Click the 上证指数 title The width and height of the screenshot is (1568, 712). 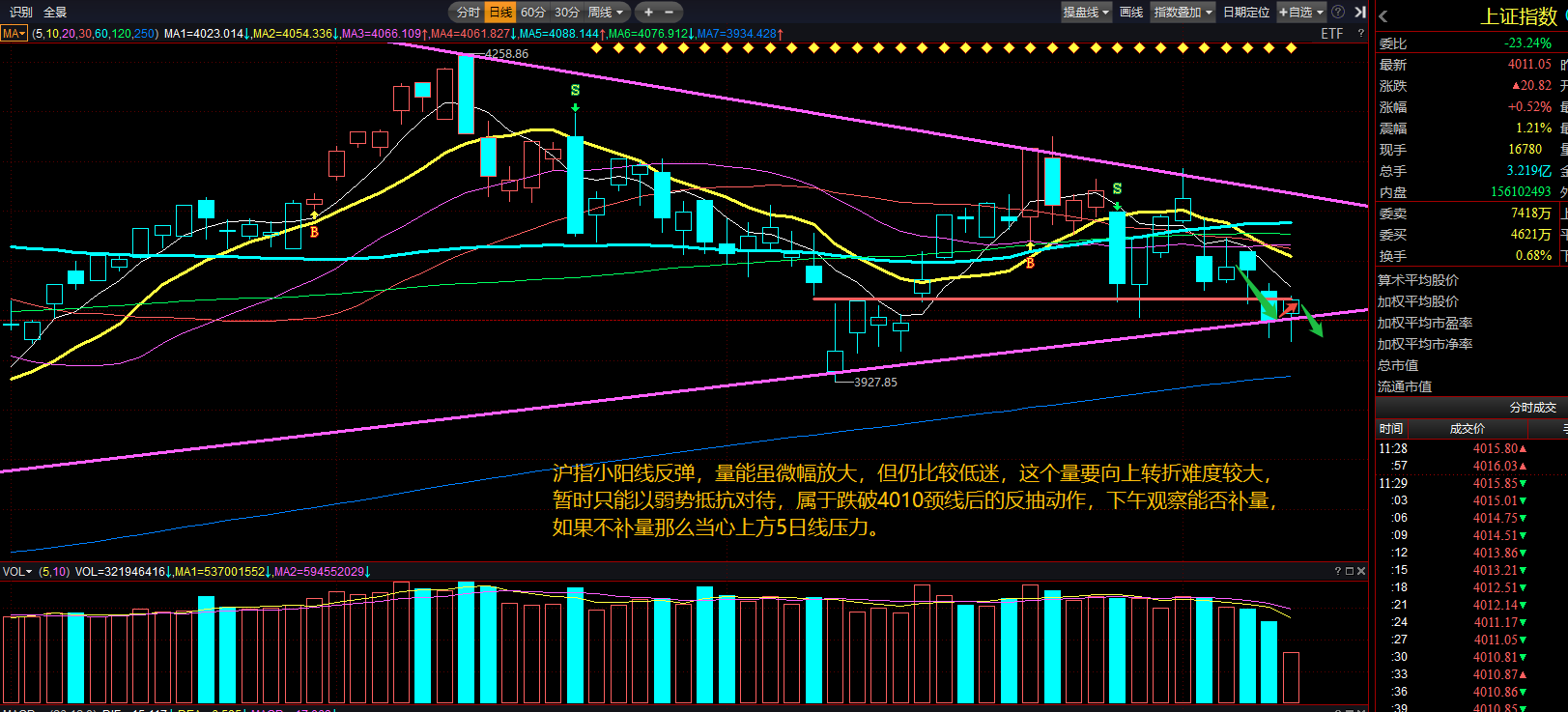pos(1519,16)
